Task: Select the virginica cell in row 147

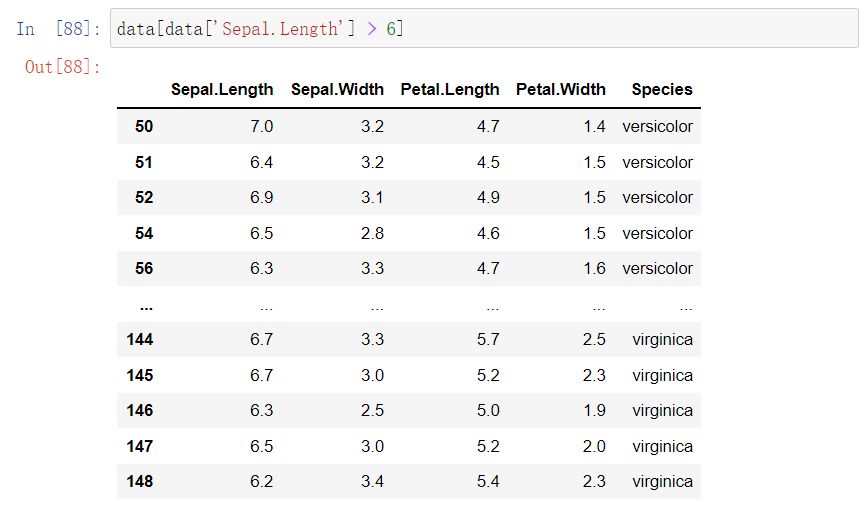Action: coord(662,446)
